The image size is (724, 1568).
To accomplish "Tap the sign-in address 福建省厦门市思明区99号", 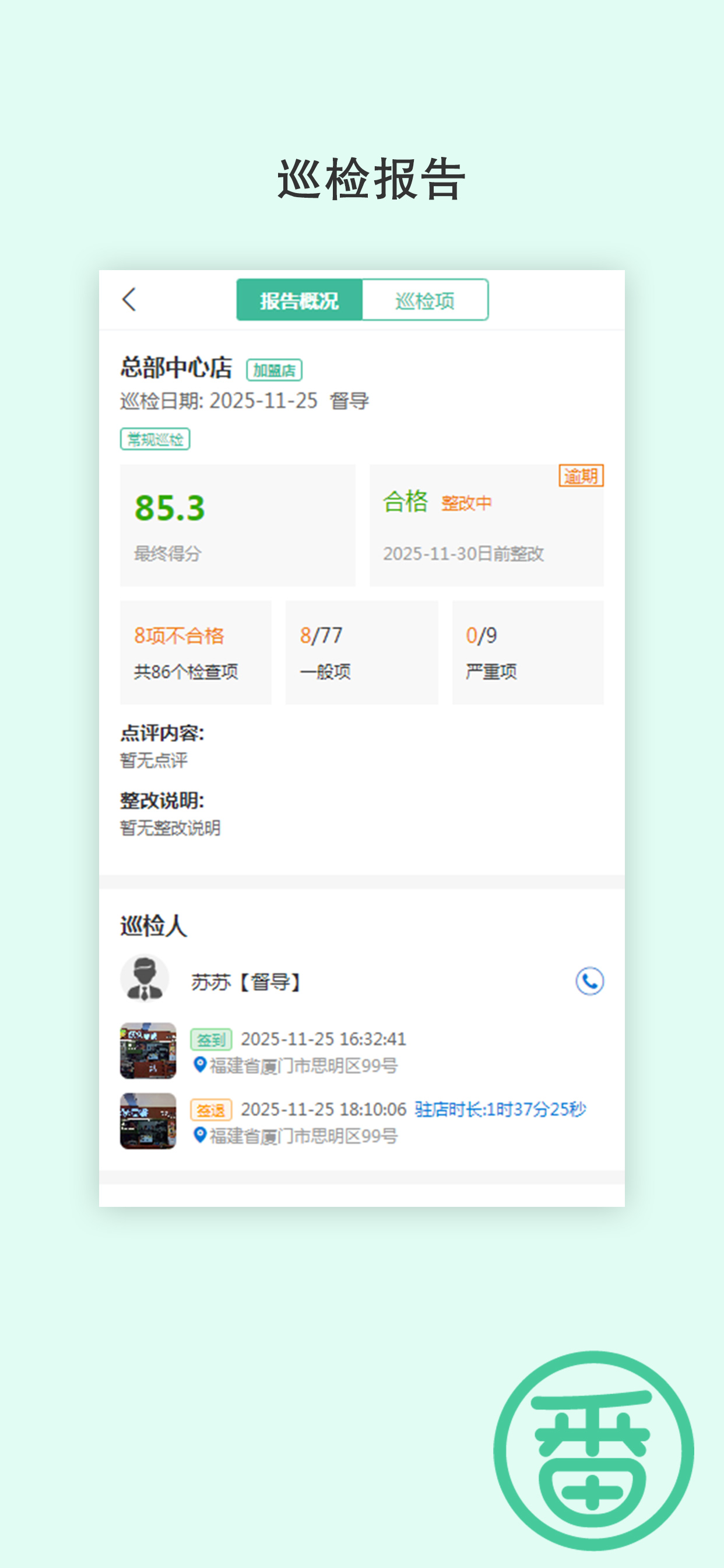I will coord(304,1065).
